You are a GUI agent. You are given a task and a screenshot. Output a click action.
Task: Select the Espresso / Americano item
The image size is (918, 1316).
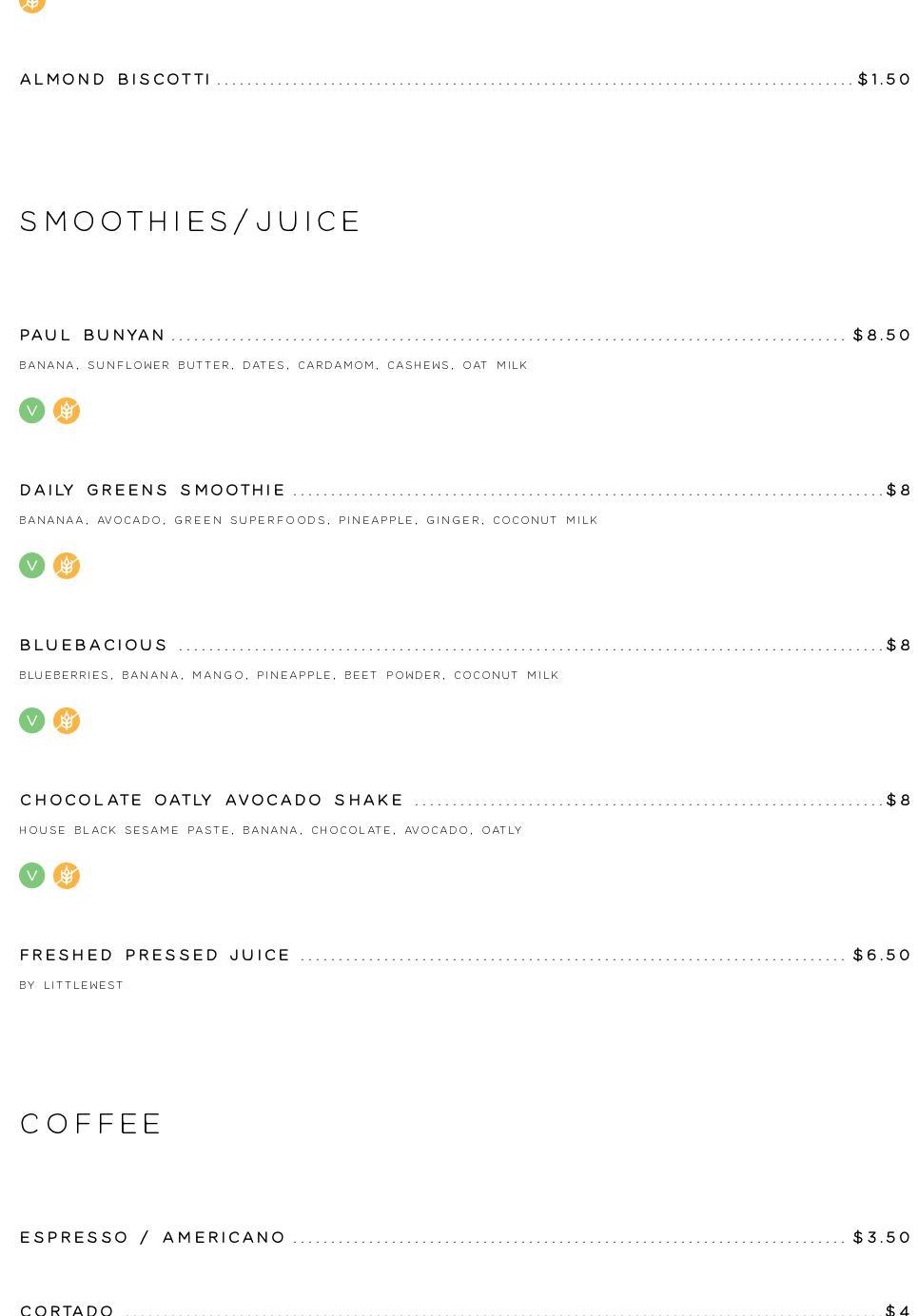click(x=152, y=1237)
